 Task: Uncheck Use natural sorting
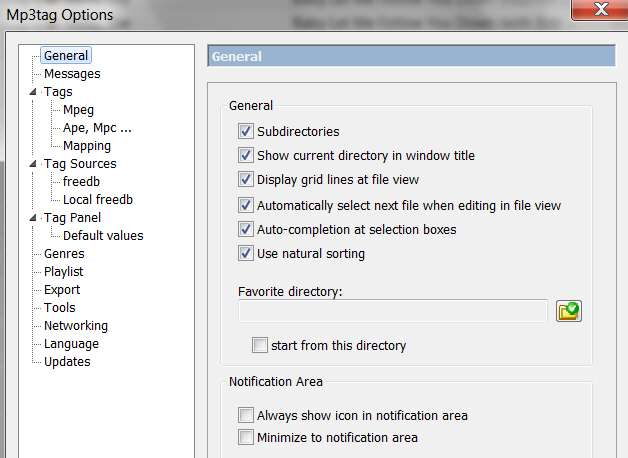click(x=246, y=253)
